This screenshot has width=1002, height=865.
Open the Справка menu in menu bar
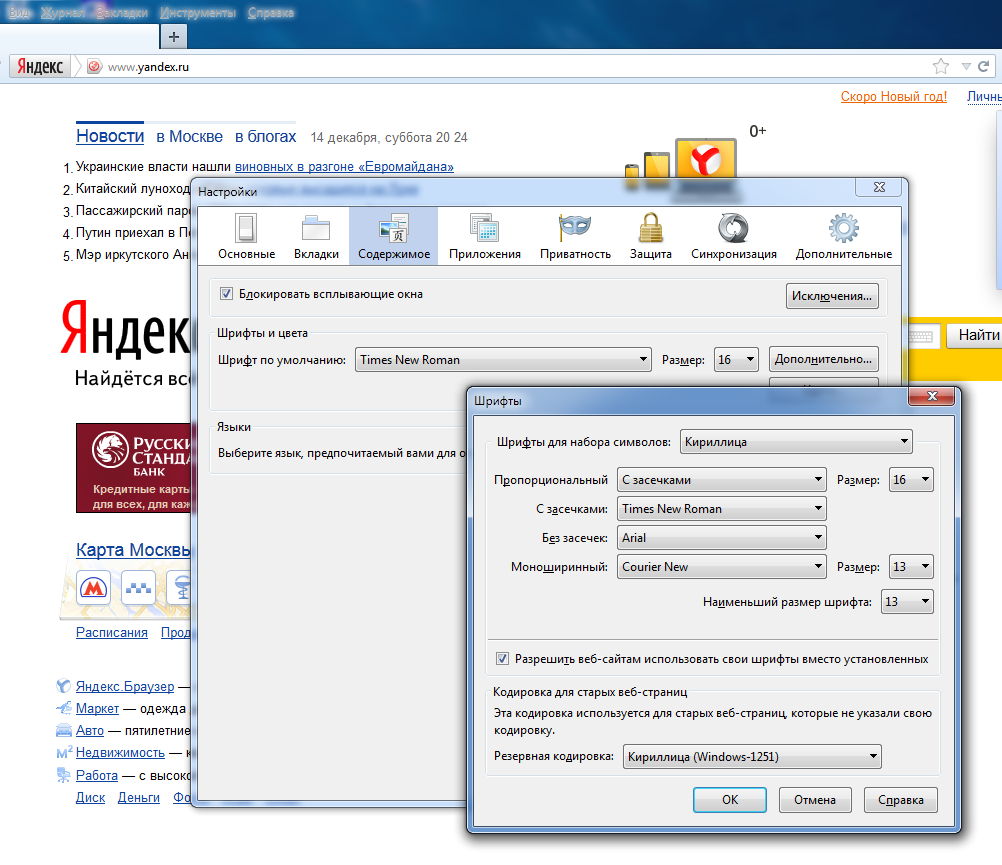271,12
